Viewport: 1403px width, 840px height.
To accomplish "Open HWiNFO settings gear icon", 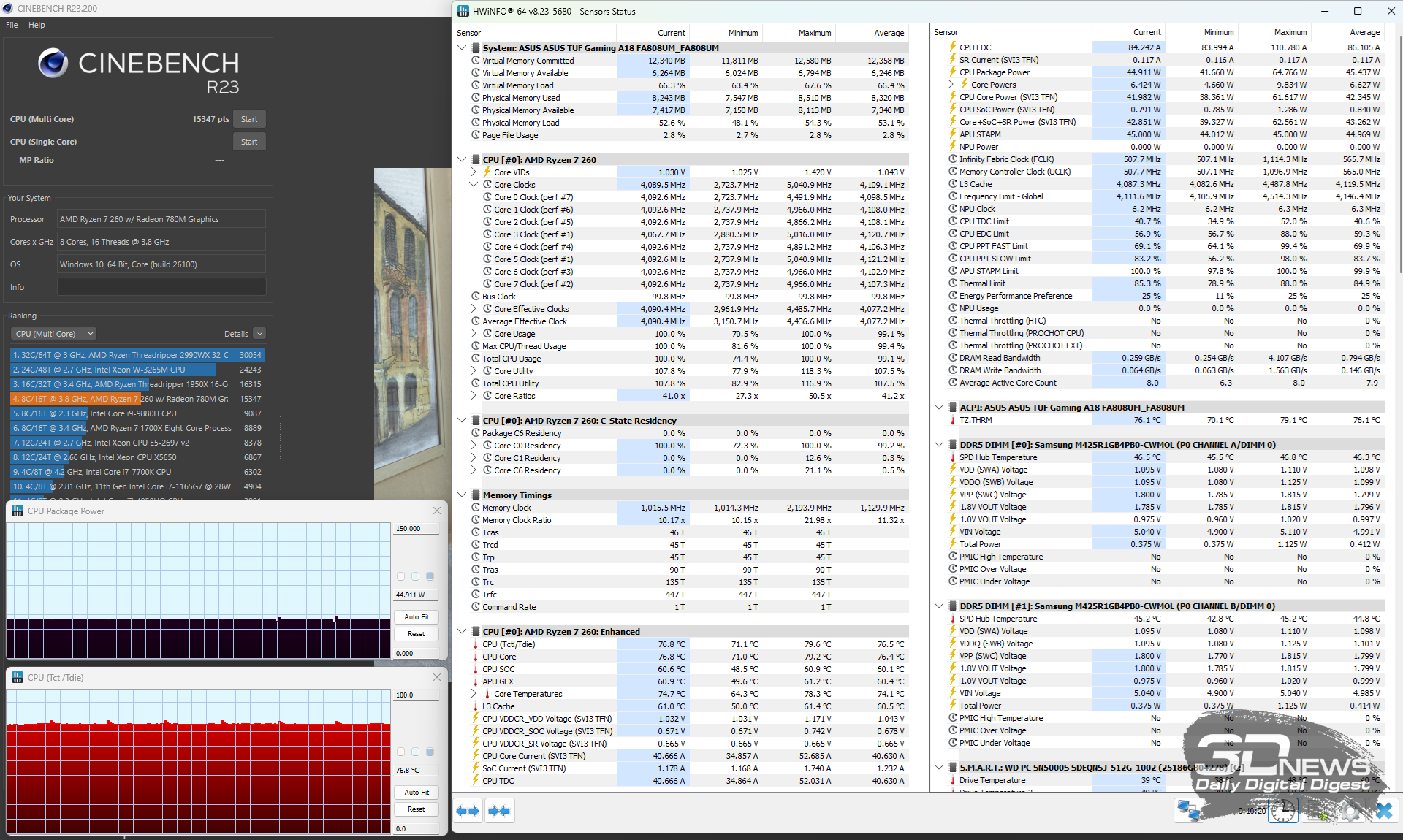I will (x=1351, y=811).
